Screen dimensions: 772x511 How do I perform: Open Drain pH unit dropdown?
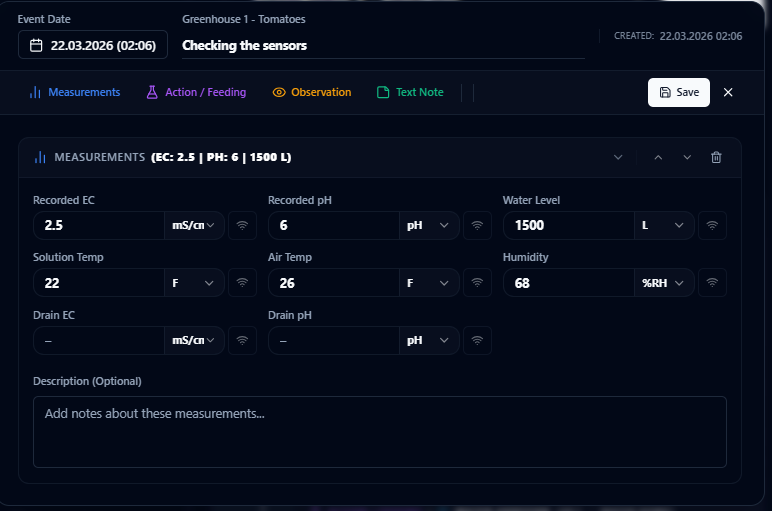[429, 340]
